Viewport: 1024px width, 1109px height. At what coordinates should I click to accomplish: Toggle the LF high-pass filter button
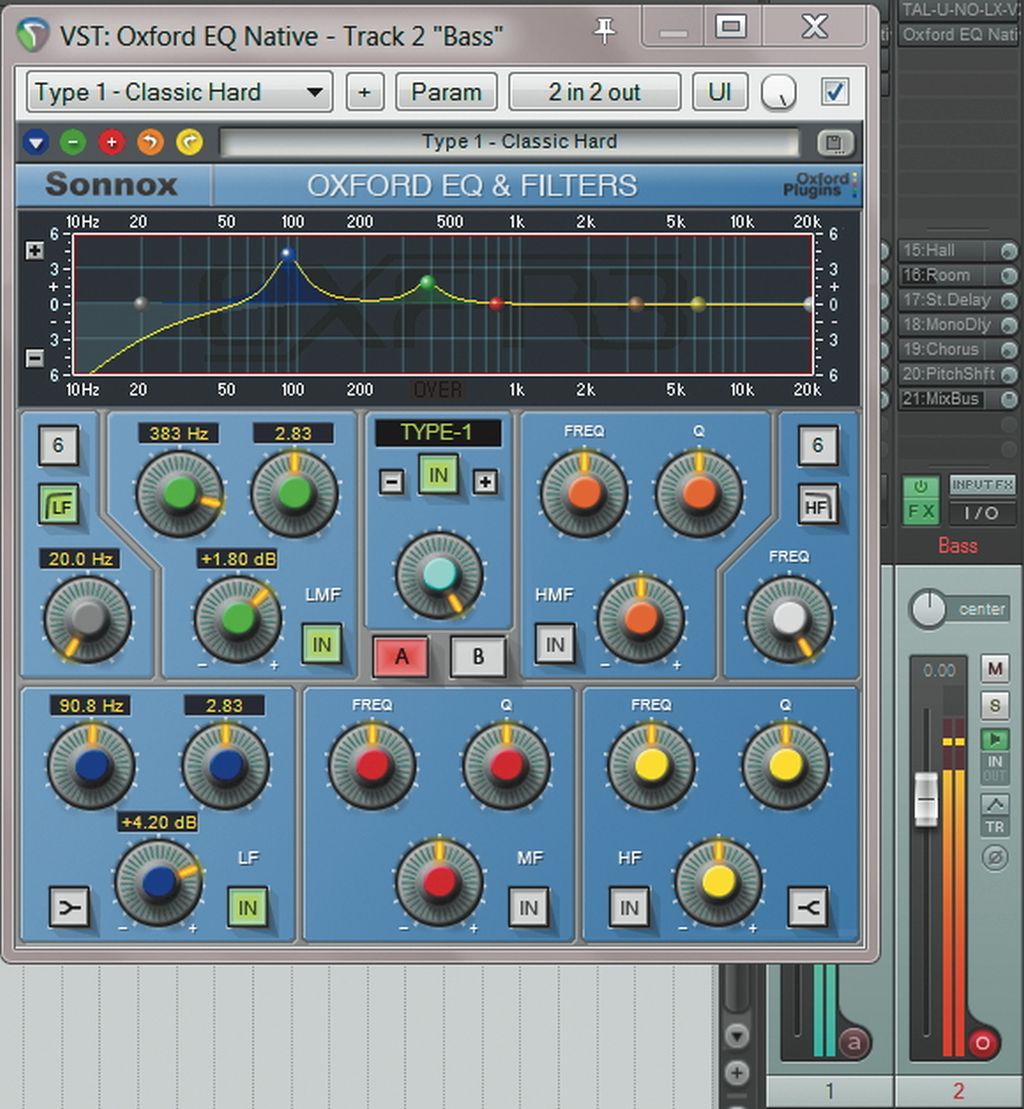[x=59, y=505]
